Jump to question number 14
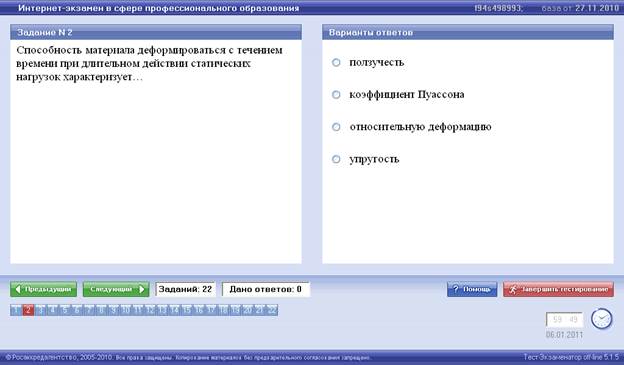This screenshot has width=624, height=365. pyautogui.click(x=174, y=310)
